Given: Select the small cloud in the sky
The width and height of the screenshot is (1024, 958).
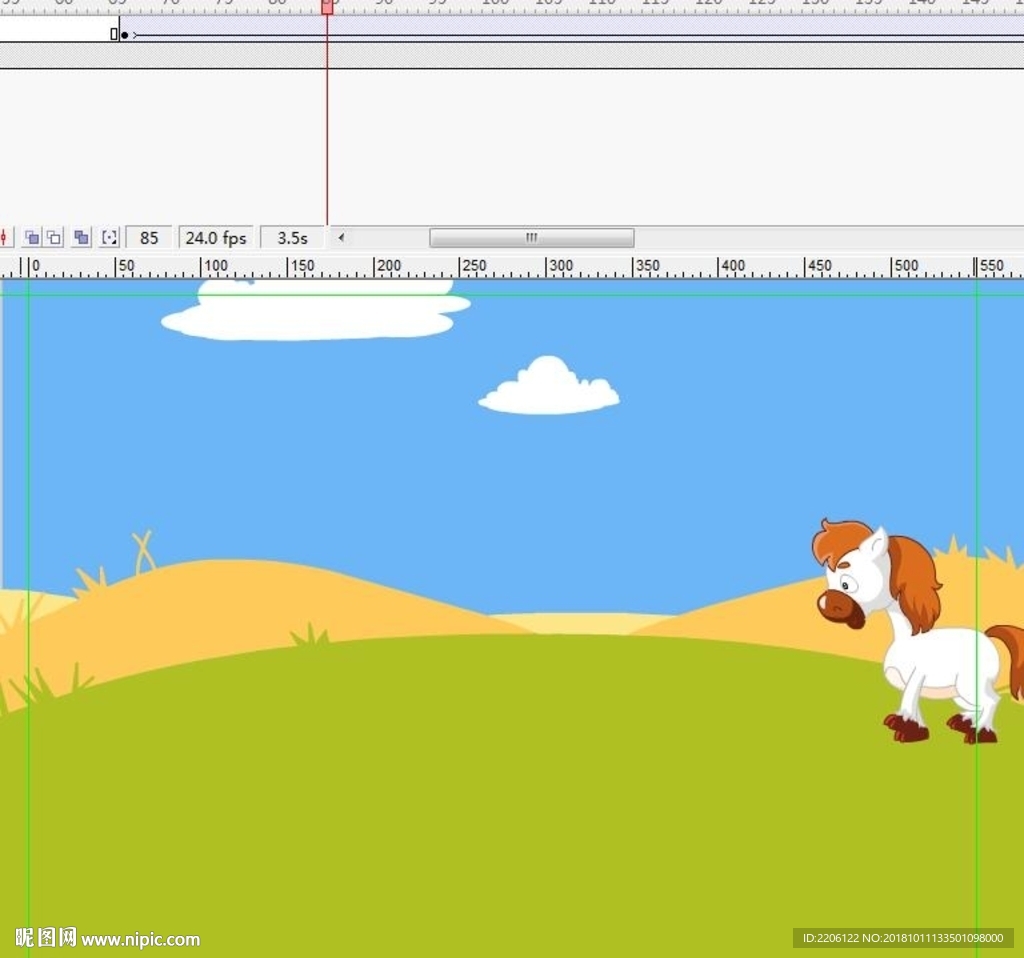Looking at the screenshot, I should tap(548, 390).
